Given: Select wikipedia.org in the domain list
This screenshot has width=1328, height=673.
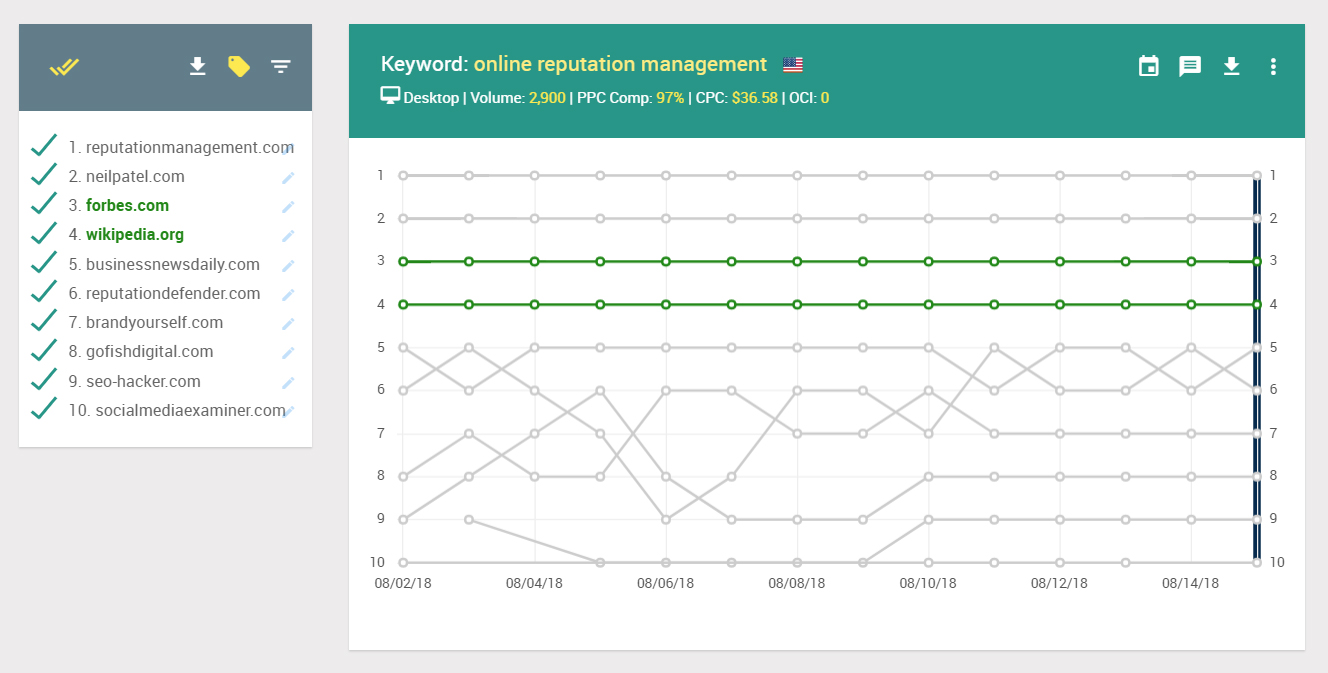Looking at the screenshot, I should [x=134, y=235].
